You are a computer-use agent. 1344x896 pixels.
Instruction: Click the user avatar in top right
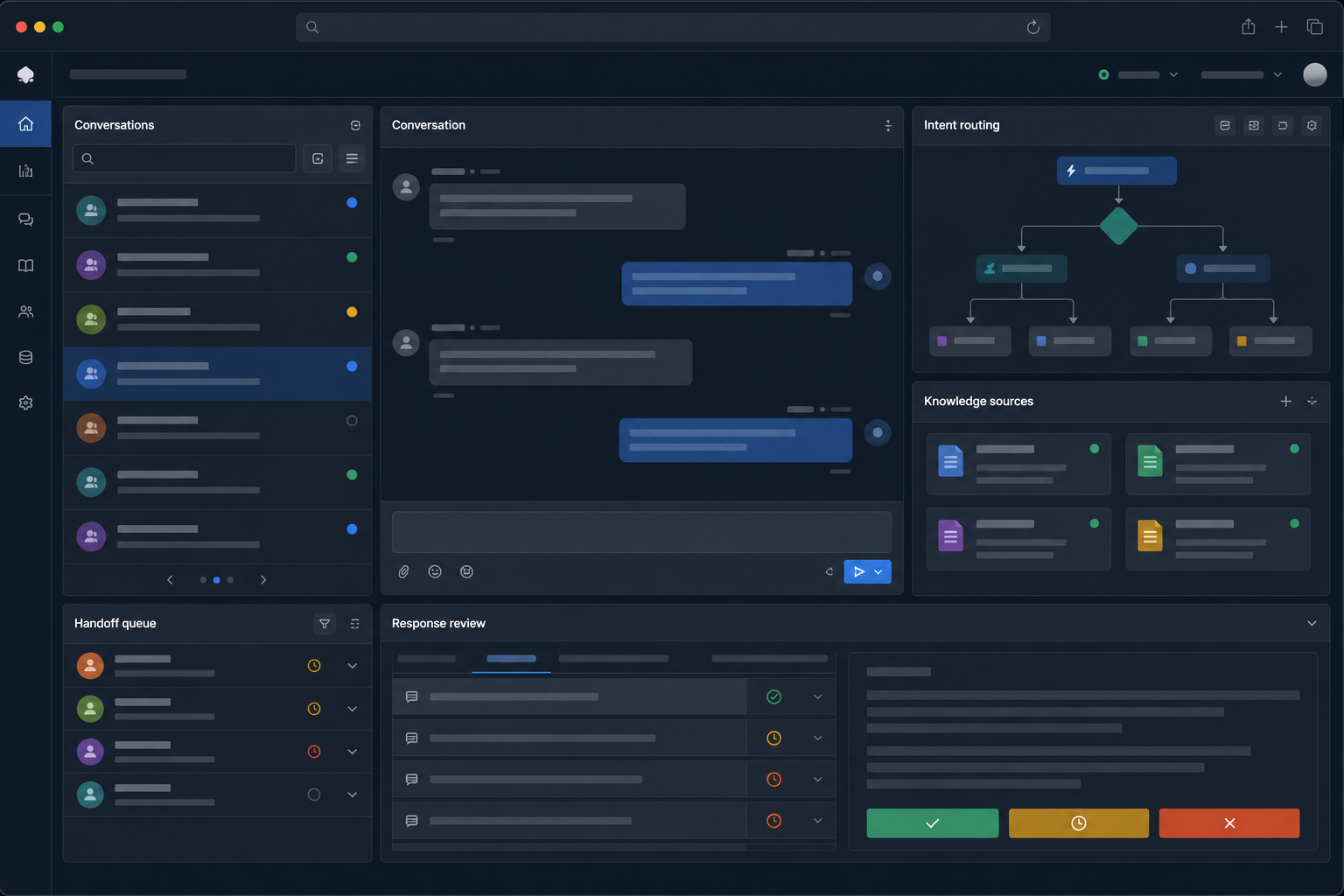[x=1314, y=75]
